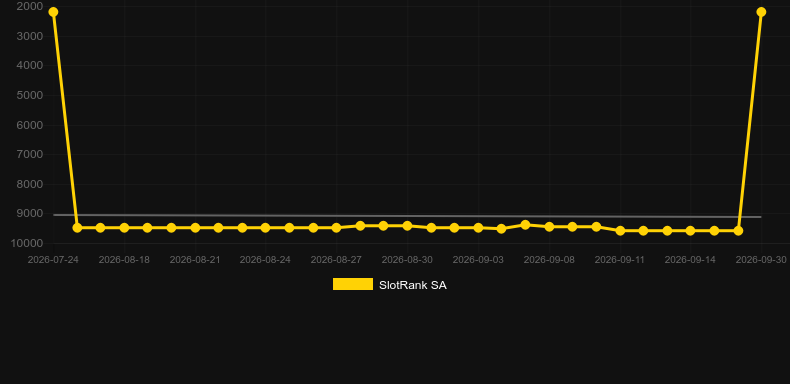Image resolution: width=790 pixels, height=384 pixels.
Task: Click the yellow SlotRank SA legend swatch
Action: [353, 284]
